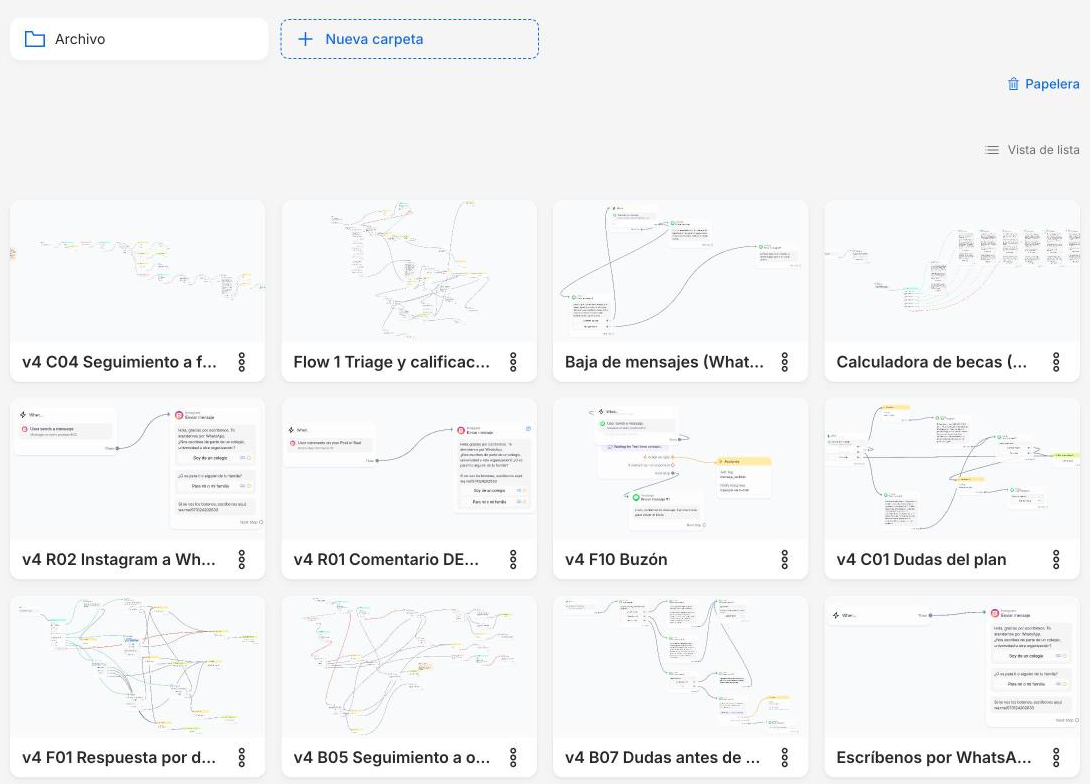Open options menu for v4 C01 Dudas card

(1056, 560)
